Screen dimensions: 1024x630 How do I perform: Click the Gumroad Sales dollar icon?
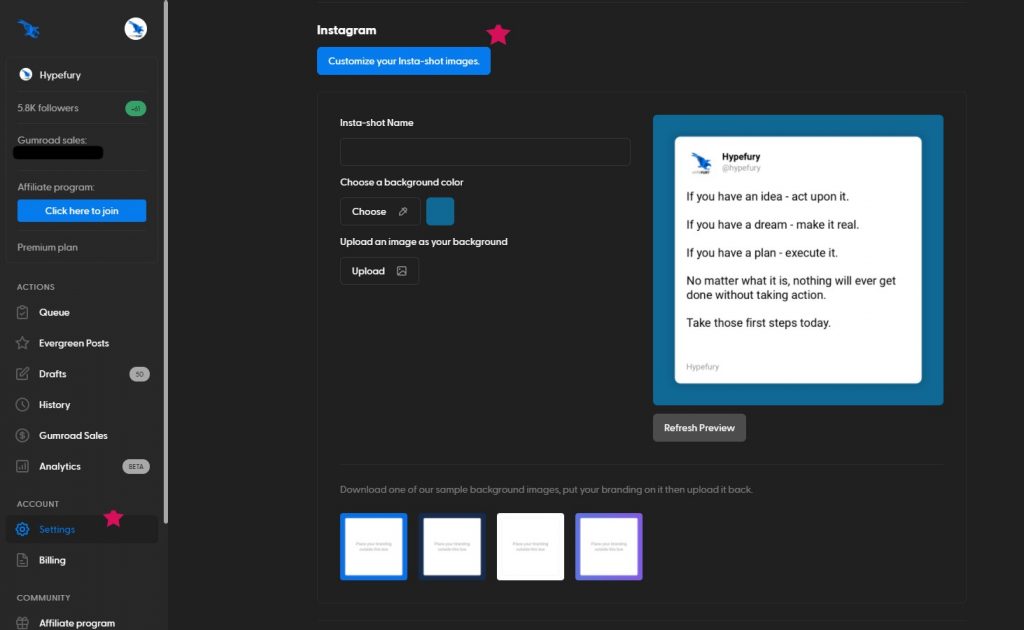coord(23,436)
